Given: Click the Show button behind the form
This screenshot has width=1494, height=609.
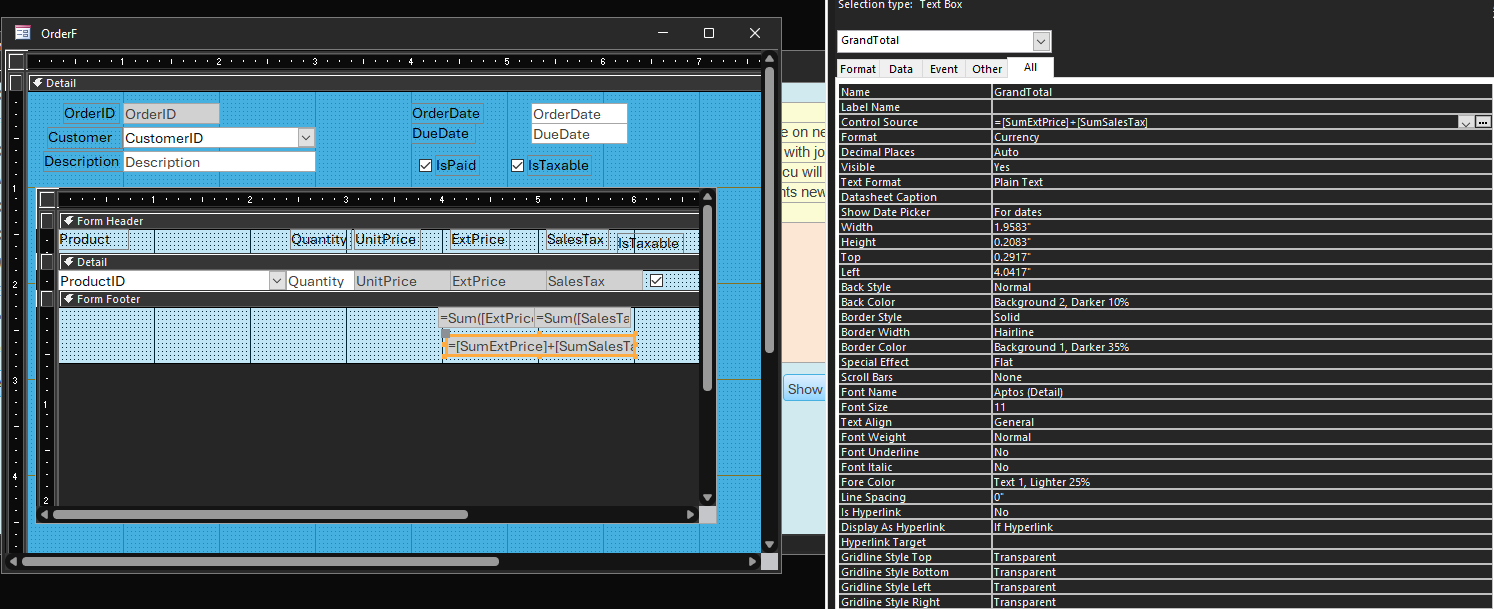Looking at the screenshot, I should [x=804, y=389].
